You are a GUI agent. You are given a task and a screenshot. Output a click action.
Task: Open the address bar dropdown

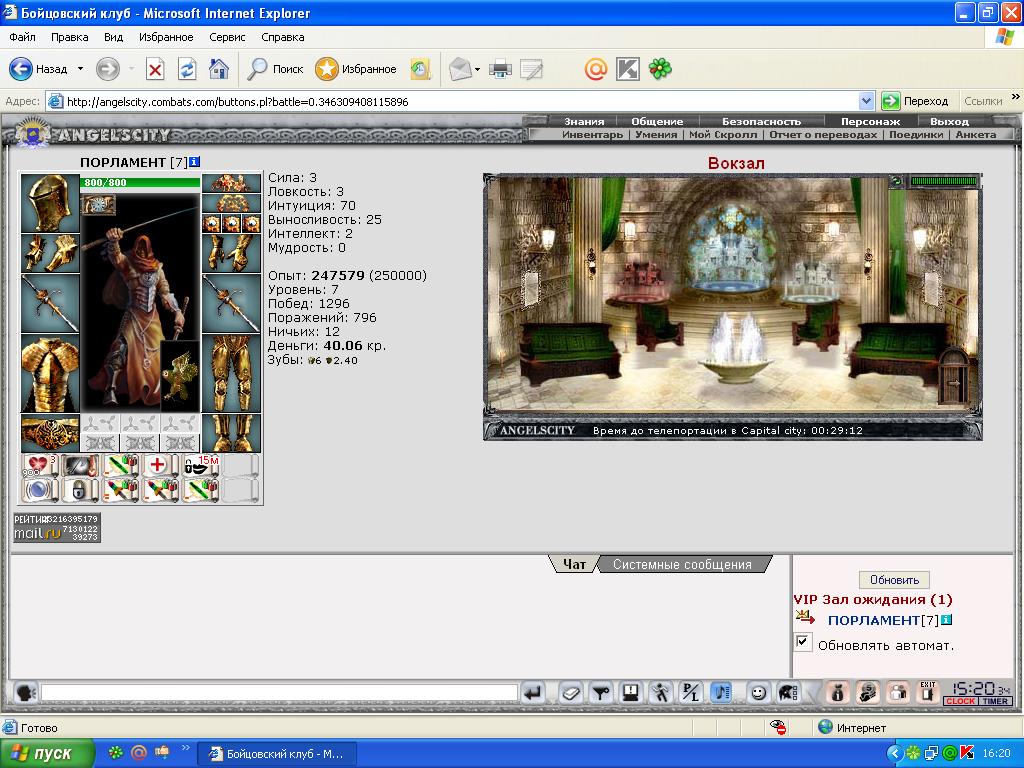(x=867, y=101)
